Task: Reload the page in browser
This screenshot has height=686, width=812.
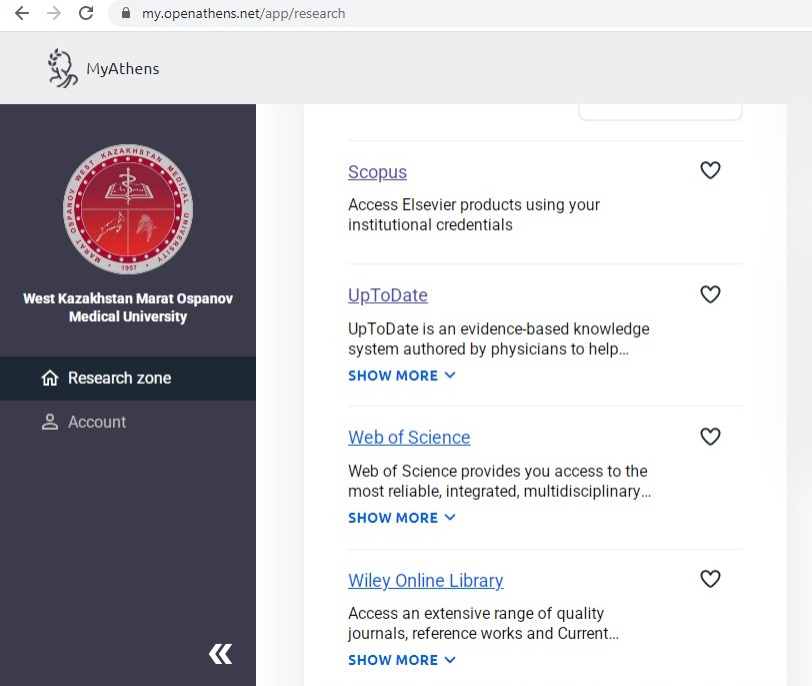Action: (86, 14)
